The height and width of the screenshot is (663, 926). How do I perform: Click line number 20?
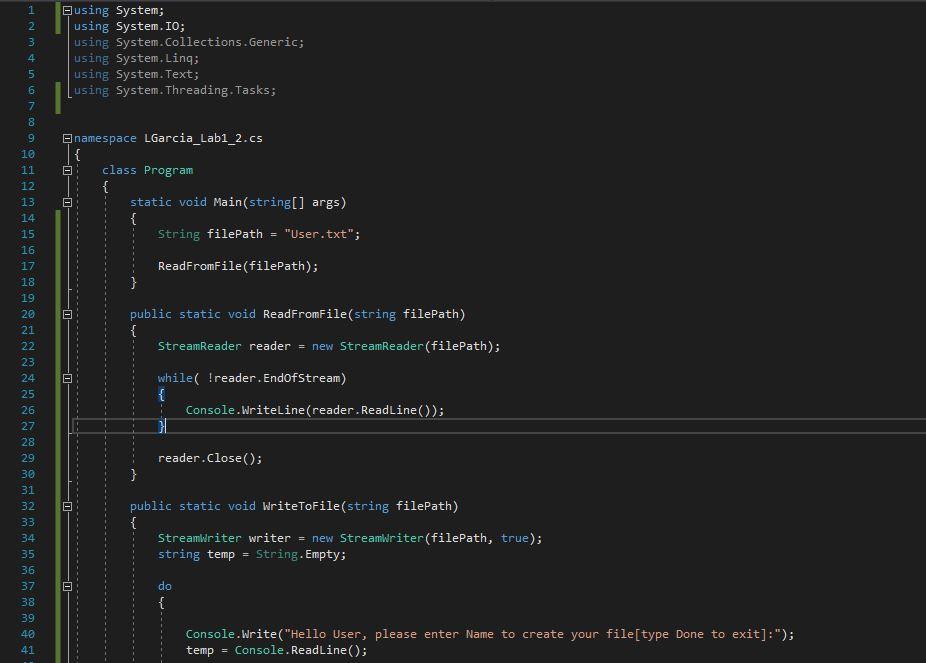point(30,314)
